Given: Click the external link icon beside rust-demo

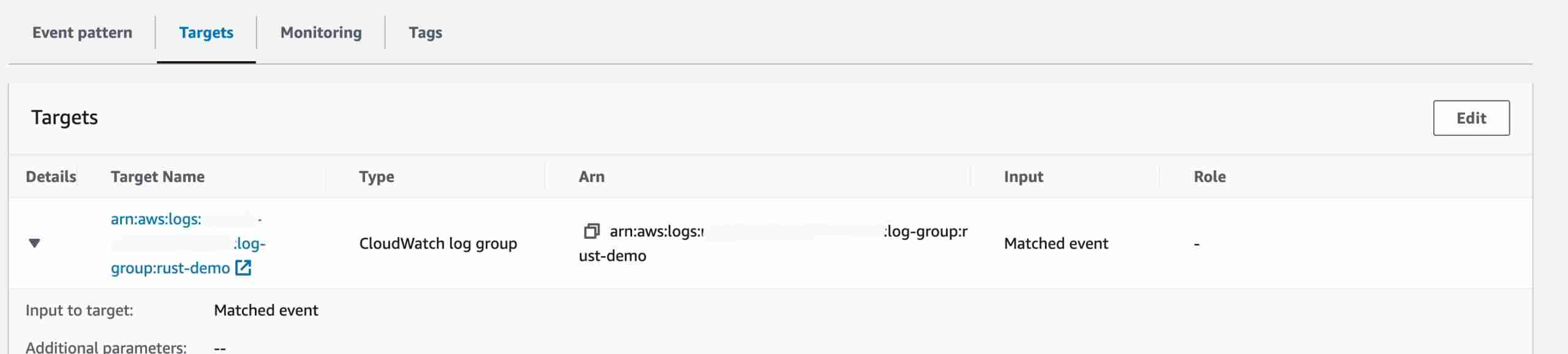Looking at the screenshot, I should tap(243, 268).
